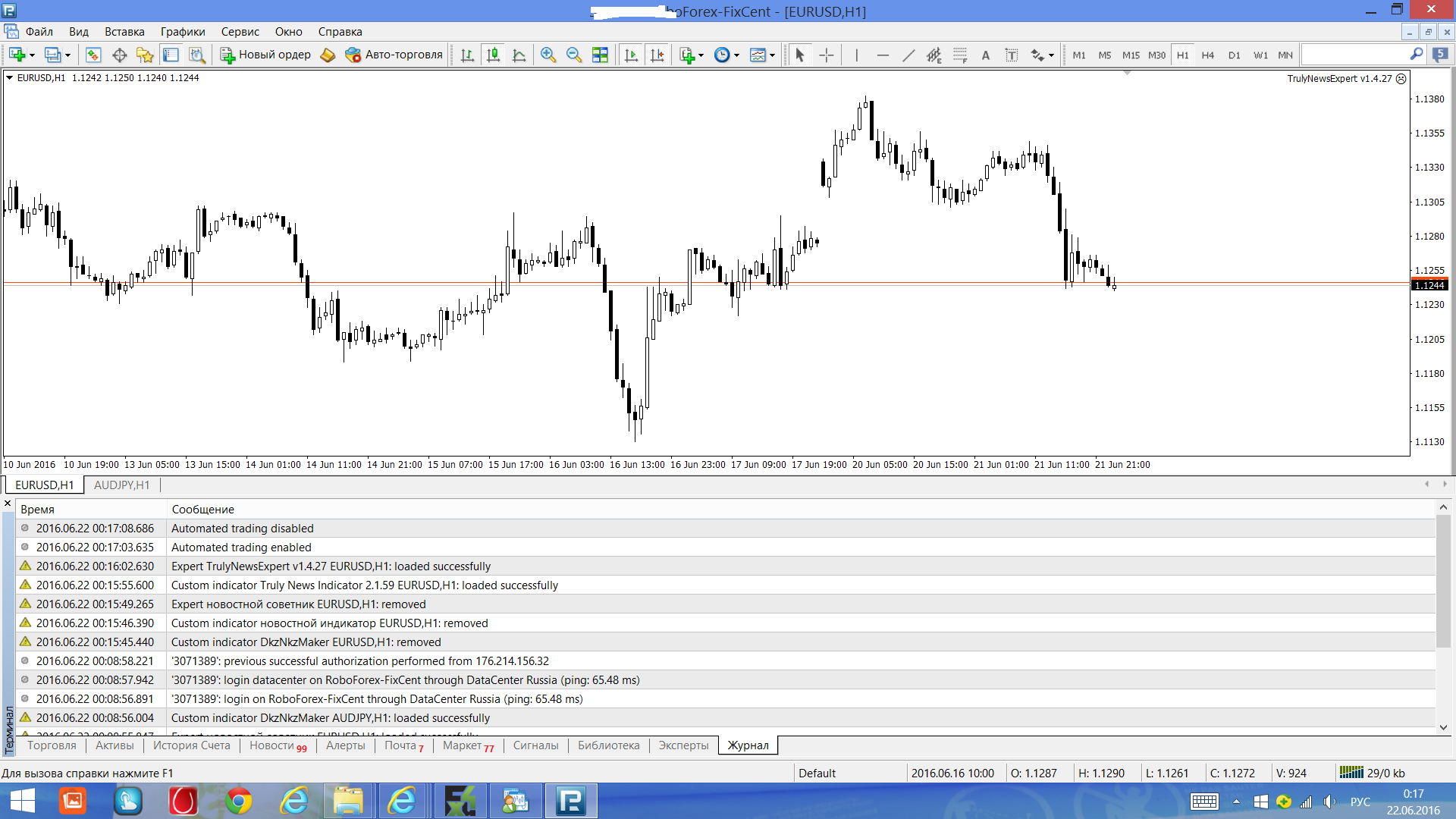Screen dimensions: 1456x819
Task: Switch to bar chart type
Action: [x=467, y=55]
